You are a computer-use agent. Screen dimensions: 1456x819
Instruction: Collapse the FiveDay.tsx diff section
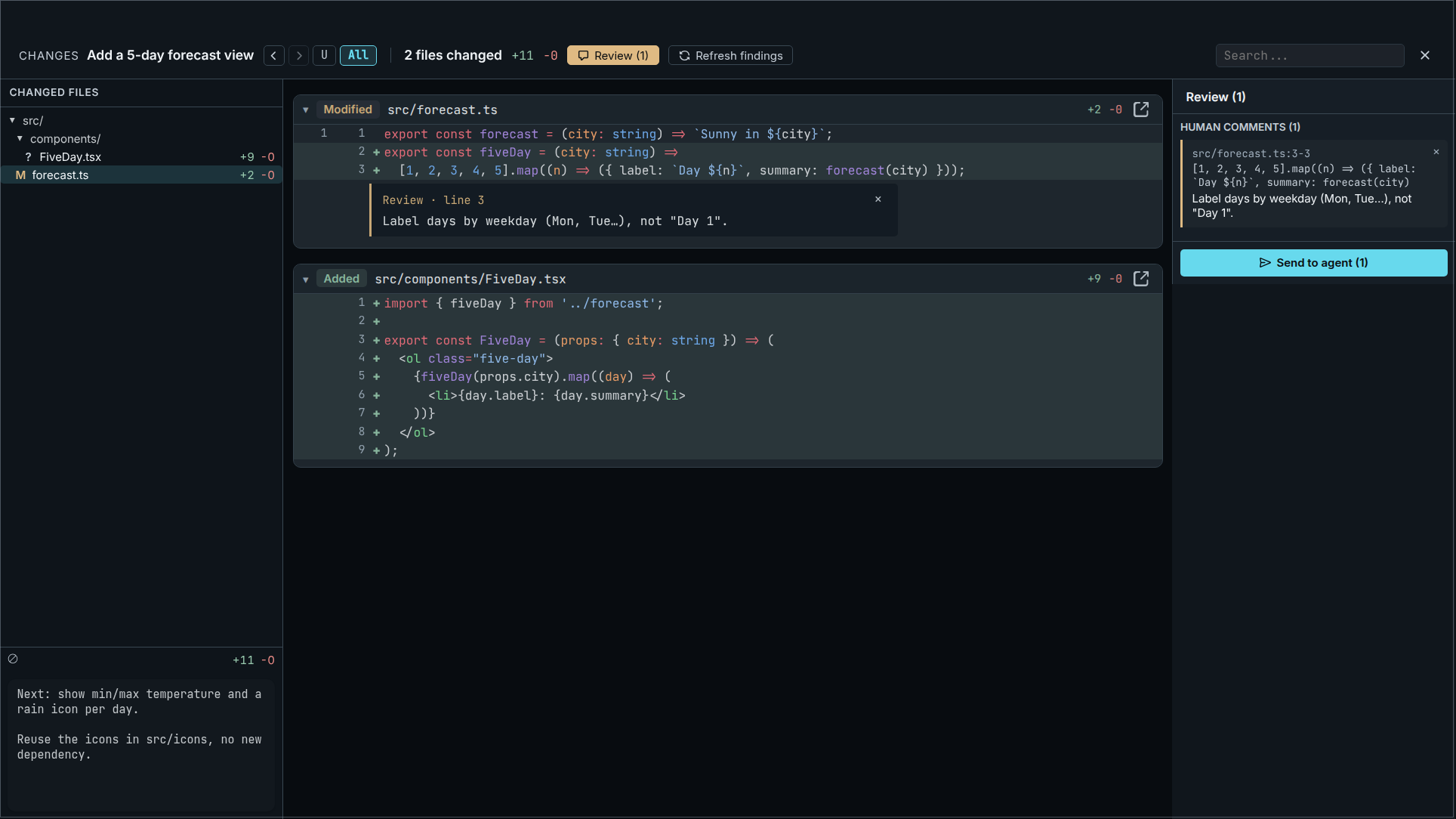(x=306, y=279)
